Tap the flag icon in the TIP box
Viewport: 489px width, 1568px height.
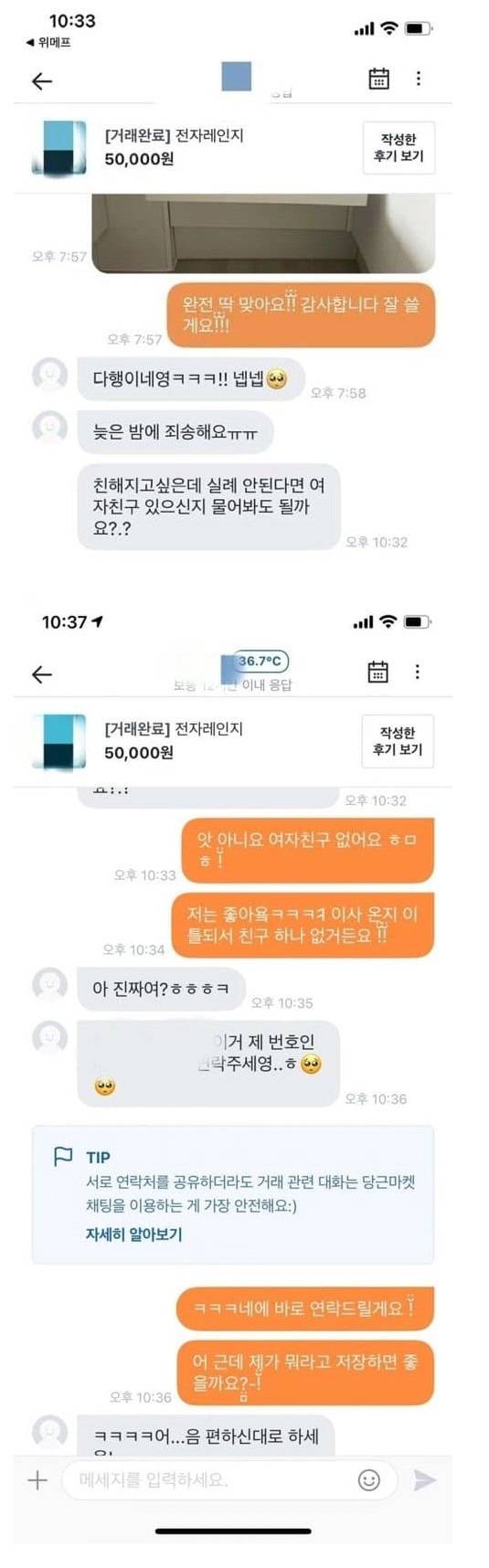coord(63,1157)
